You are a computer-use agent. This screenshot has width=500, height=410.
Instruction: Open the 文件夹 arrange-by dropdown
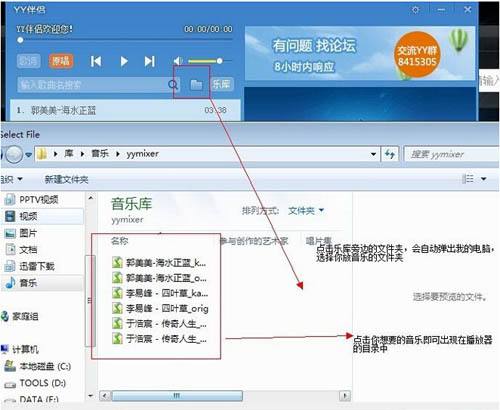[305, 211]
